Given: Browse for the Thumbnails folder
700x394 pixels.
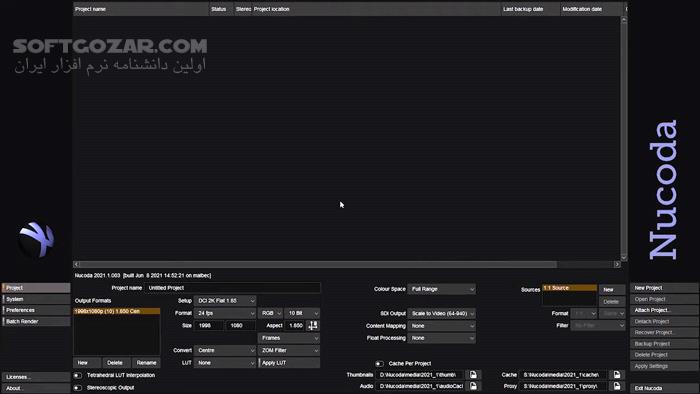Looking at the screenshot, I should 473,375.
